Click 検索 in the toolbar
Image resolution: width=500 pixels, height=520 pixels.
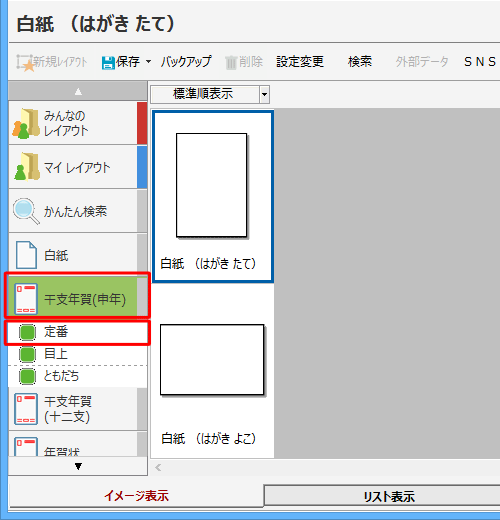tap(360, 62)
